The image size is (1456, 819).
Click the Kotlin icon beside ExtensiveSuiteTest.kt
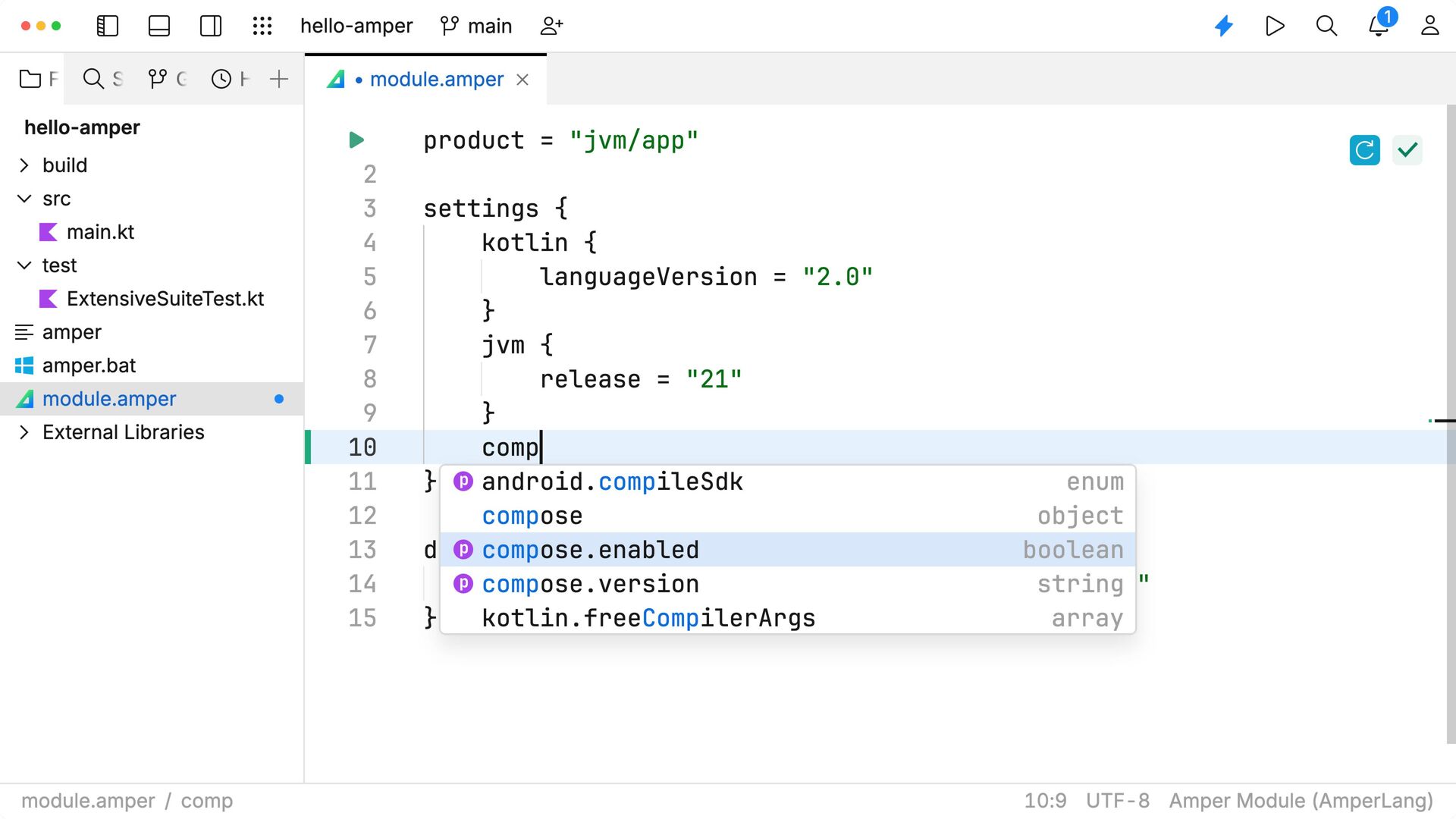click(49, 299)
